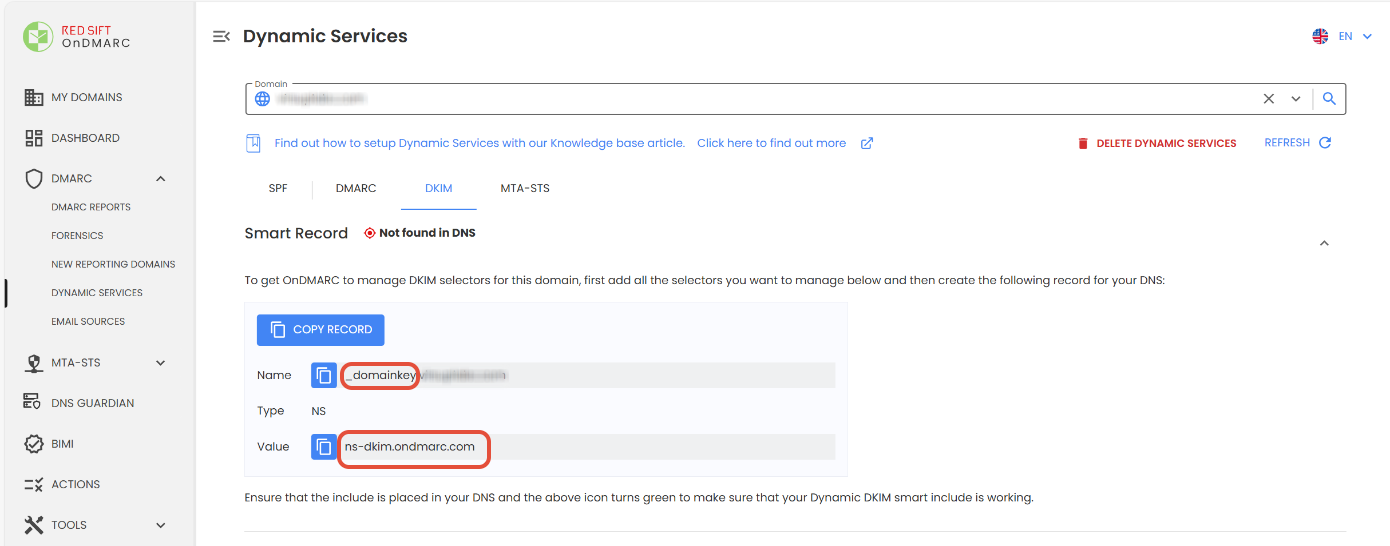Open BIMI in the sidebar
Screen dimensions: 1390x546
tap(62, 444)
